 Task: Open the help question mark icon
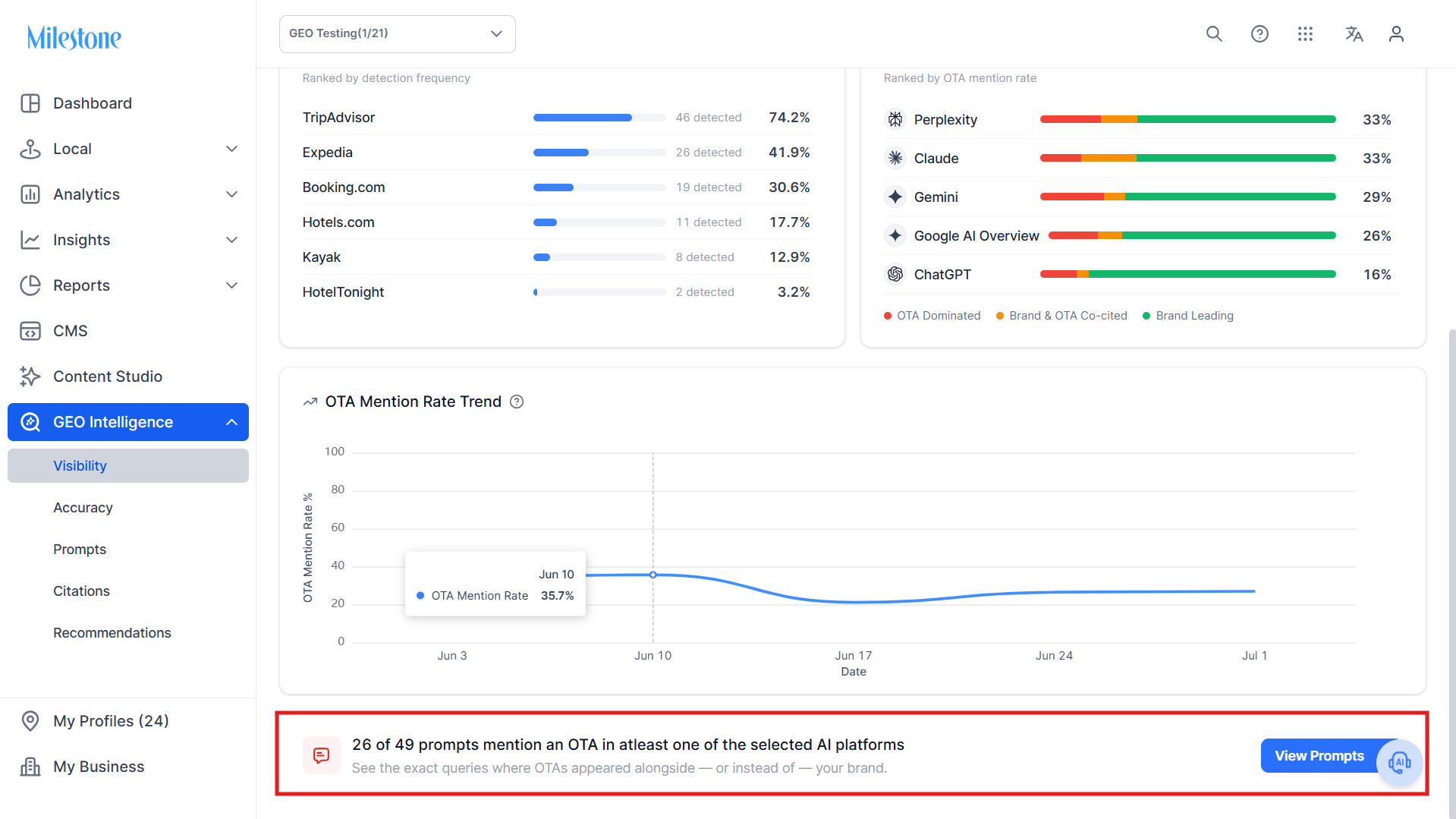pyautogui.click(x=1259, y=34)
